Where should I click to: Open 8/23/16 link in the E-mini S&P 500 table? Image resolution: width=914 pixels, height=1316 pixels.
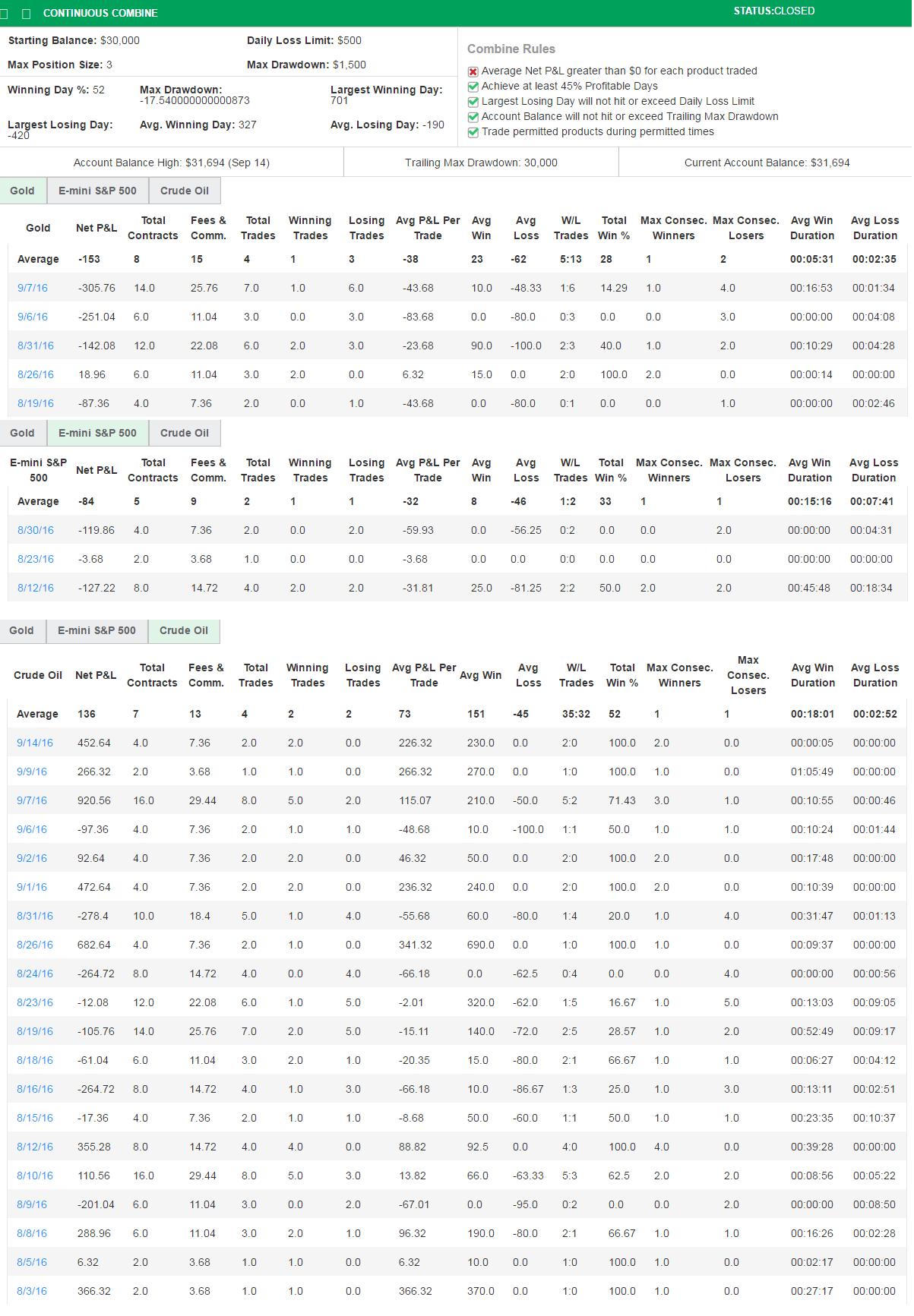(36, 559)
